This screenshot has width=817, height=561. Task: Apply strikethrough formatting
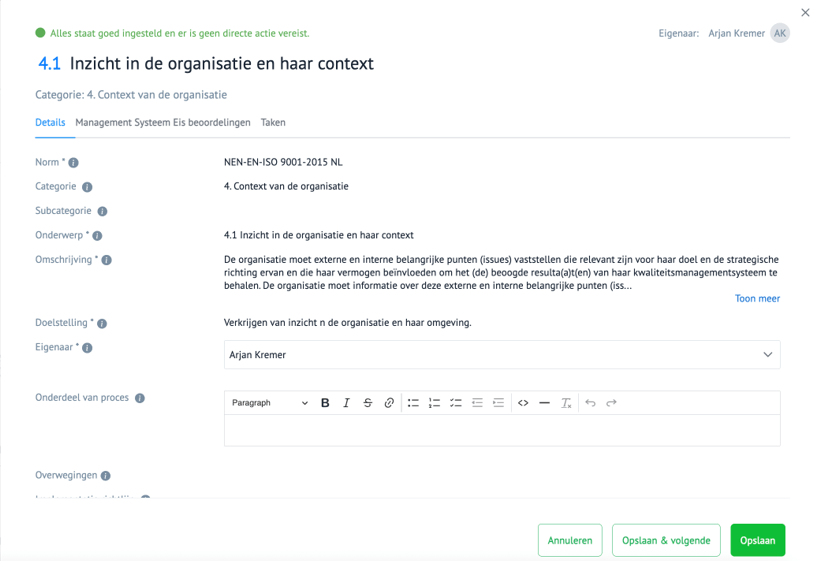pyautogui.click(x=368, y=403)
